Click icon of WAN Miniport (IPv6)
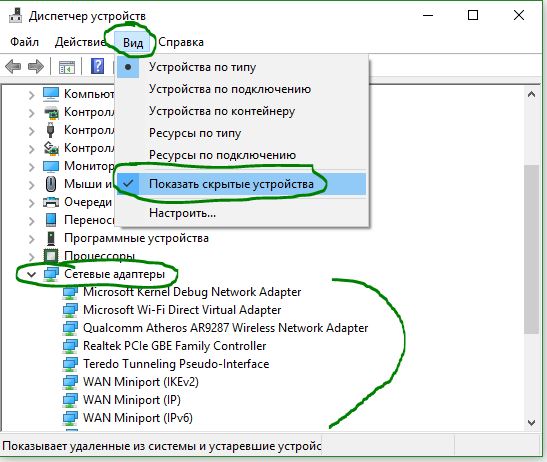 [x=70, y=418]
